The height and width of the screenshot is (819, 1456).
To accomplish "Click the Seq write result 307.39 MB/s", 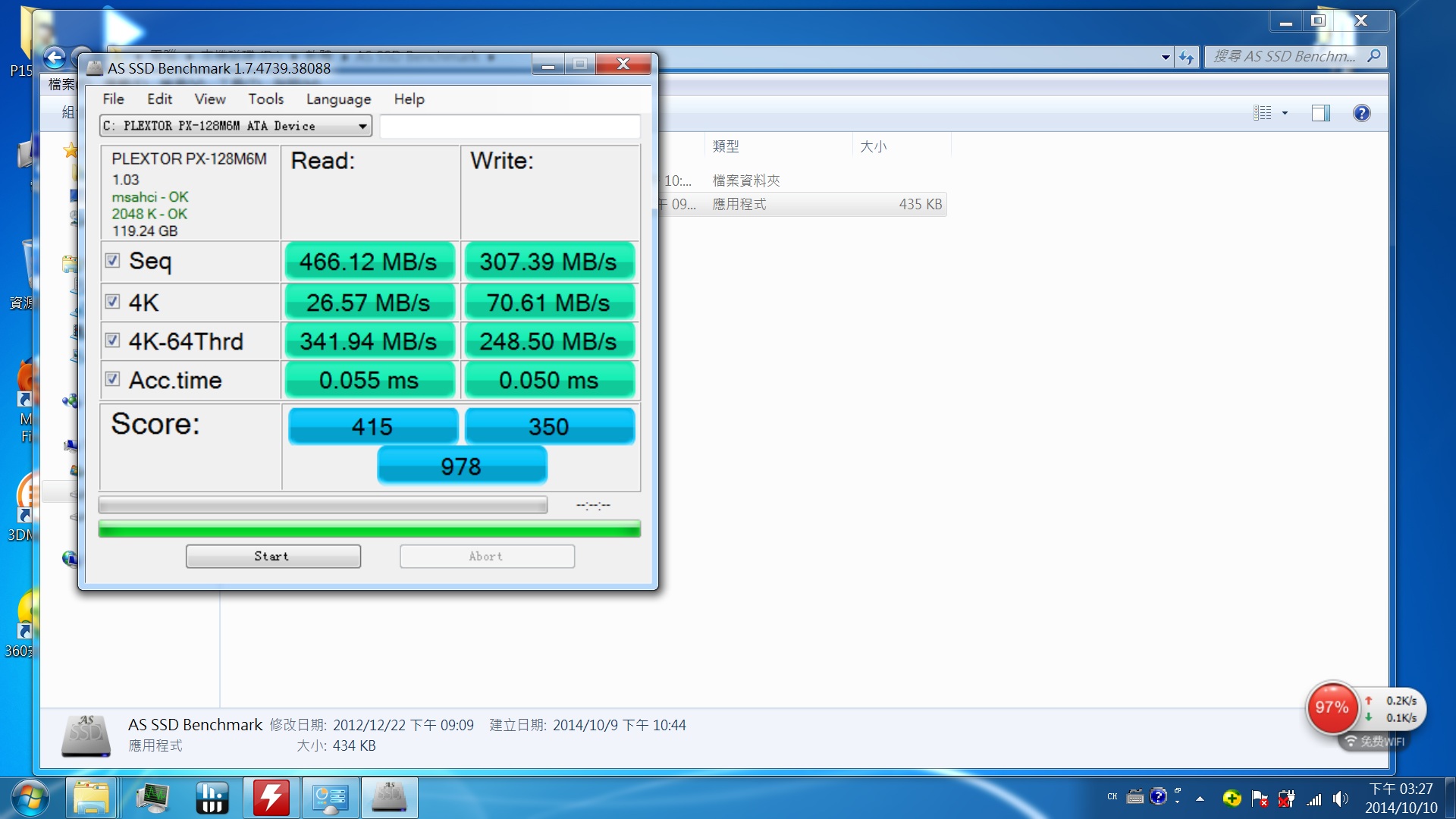I will coord(548,262).
